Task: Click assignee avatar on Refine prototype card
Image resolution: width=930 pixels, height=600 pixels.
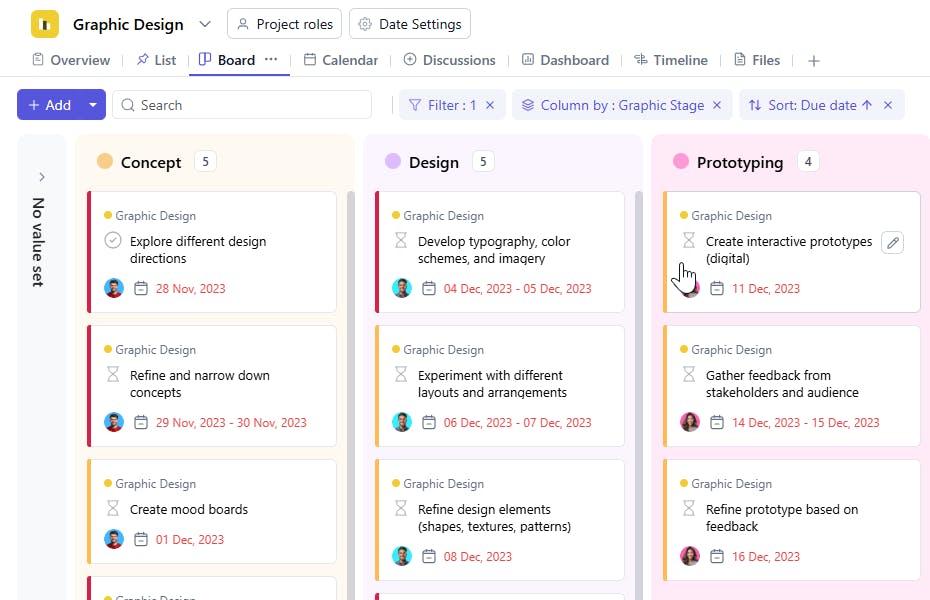Action: (x=690, y=556)
